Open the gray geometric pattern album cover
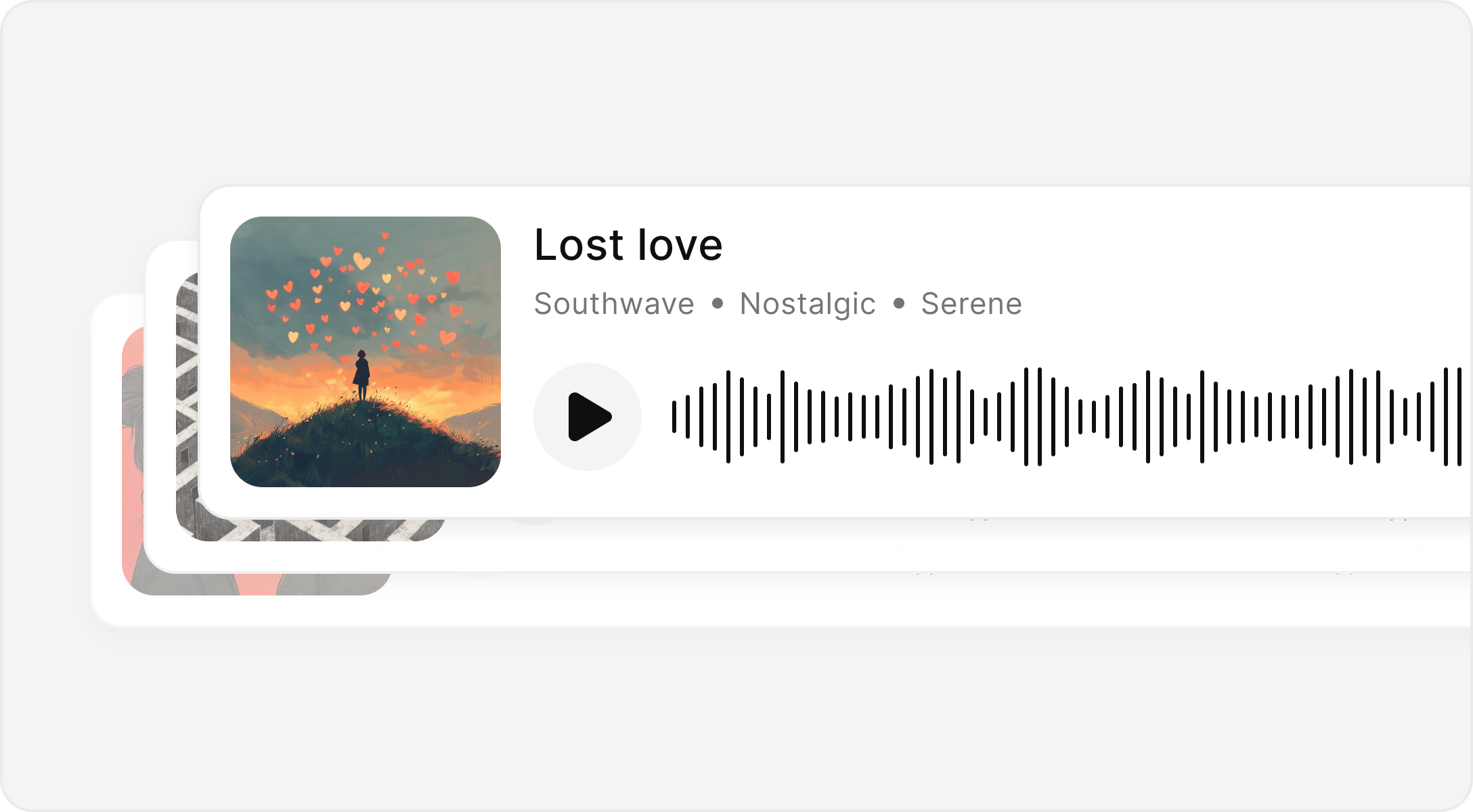This screenshot has width=1473, height=812. (x=188, y=406)
